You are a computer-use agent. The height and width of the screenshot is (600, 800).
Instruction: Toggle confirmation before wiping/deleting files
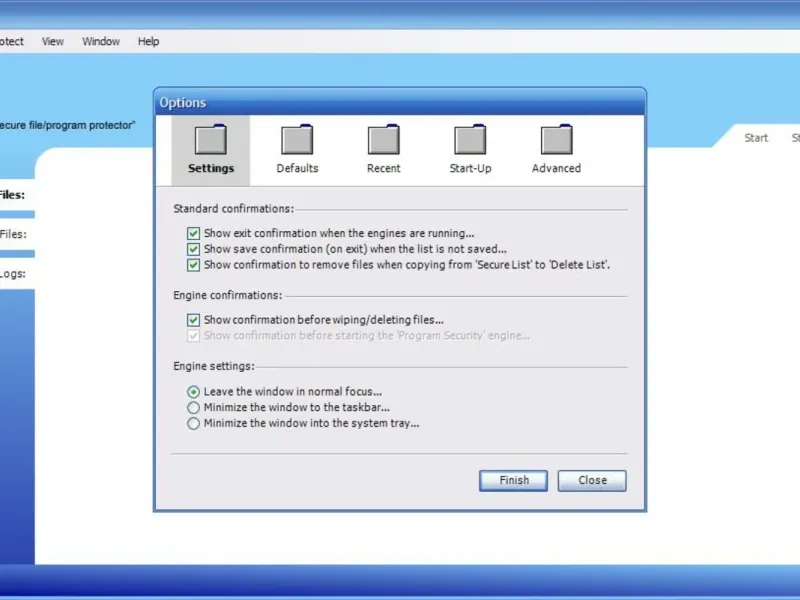[193, 320]
